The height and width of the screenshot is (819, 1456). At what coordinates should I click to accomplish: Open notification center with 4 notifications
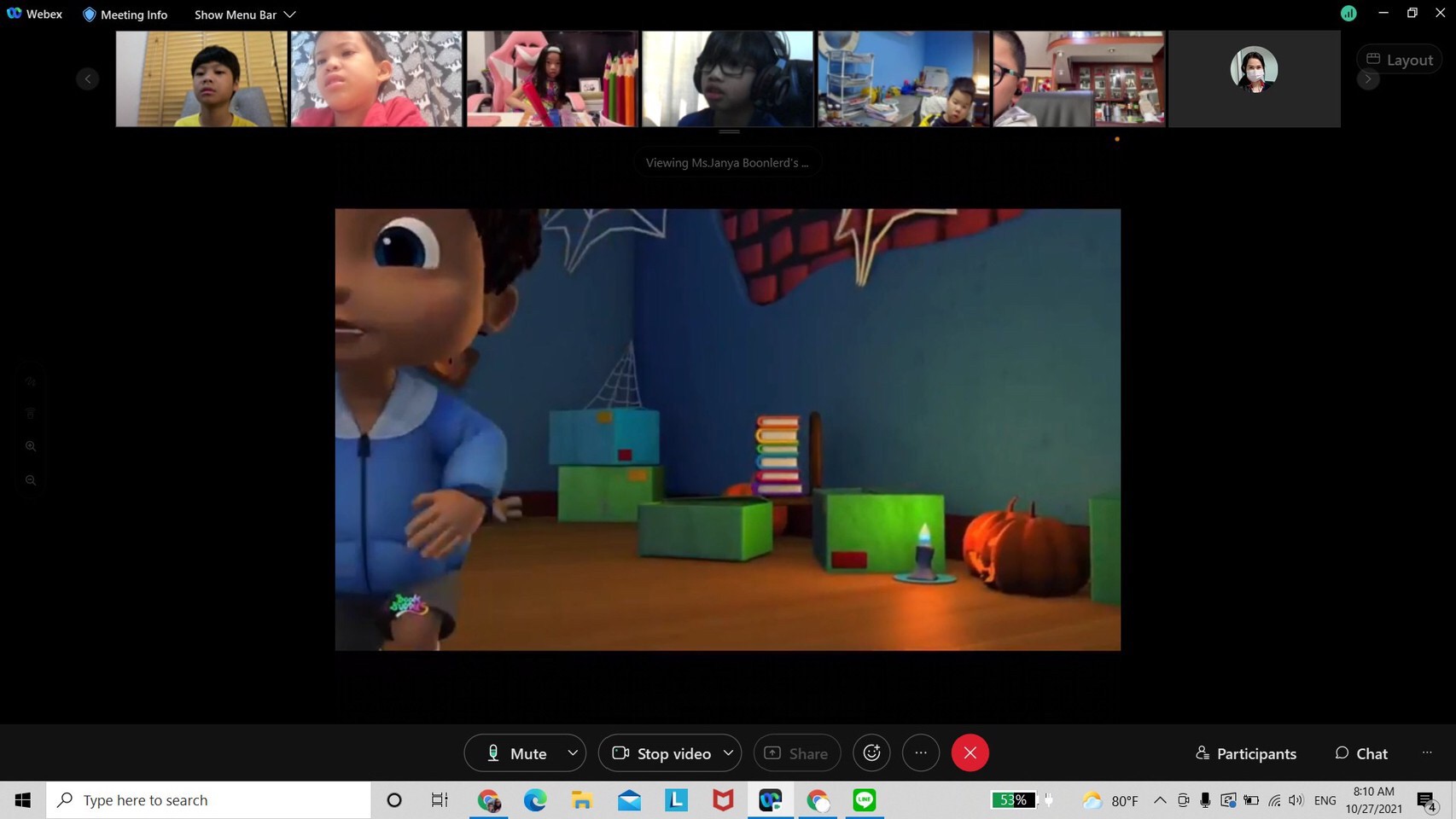(1427, 801)
